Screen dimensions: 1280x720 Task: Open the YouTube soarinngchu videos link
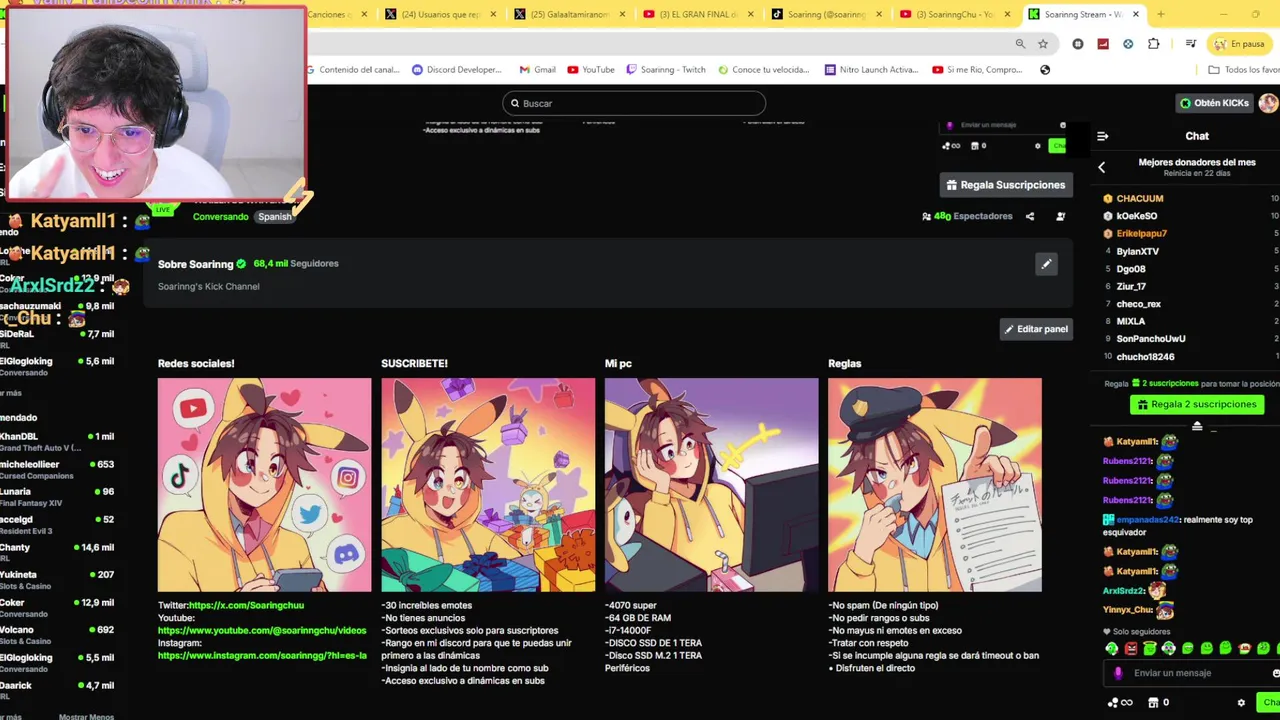(x=262, y=631)
